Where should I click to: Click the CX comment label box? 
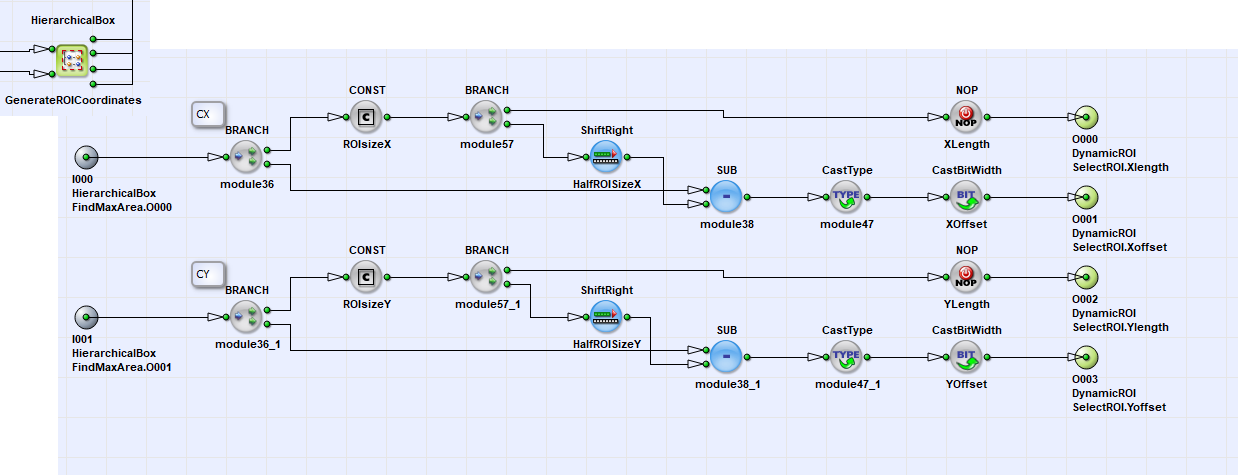[208, 115]
